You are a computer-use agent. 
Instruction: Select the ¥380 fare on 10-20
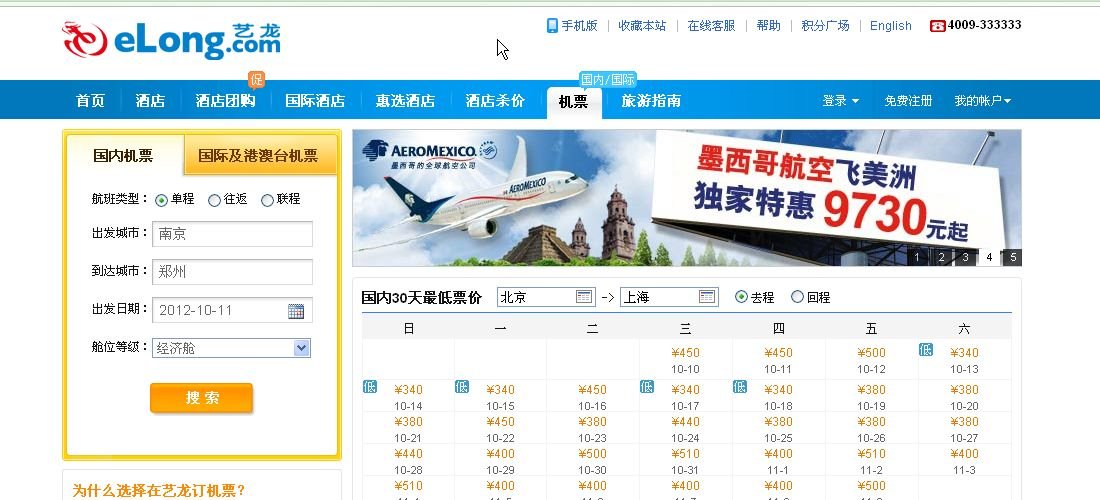pos(964,390)
